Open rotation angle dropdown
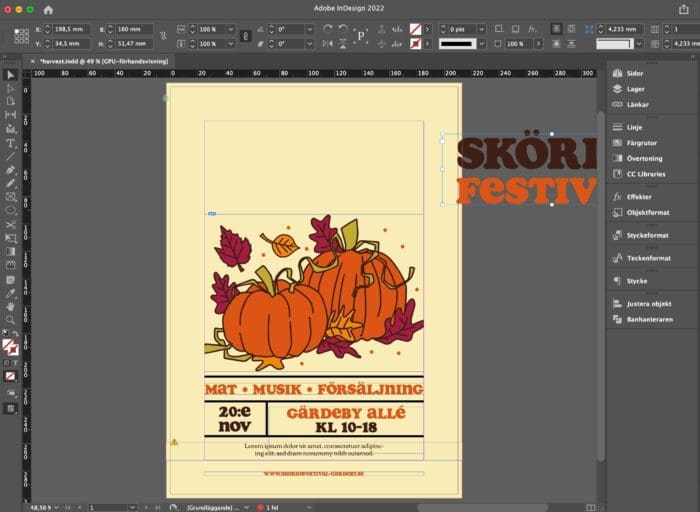Viewport: 700px width, 512px height. pos(309,29)
